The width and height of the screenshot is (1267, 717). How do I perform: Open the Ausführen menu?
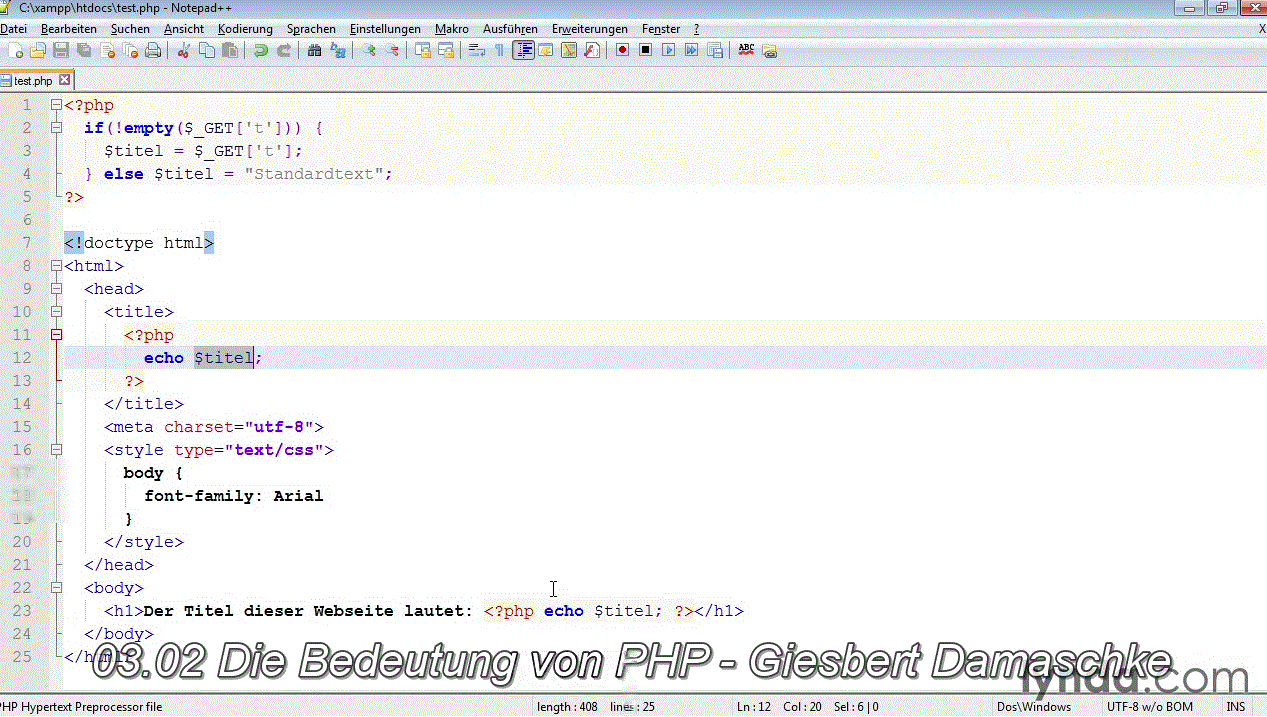[x=510, y=29]
